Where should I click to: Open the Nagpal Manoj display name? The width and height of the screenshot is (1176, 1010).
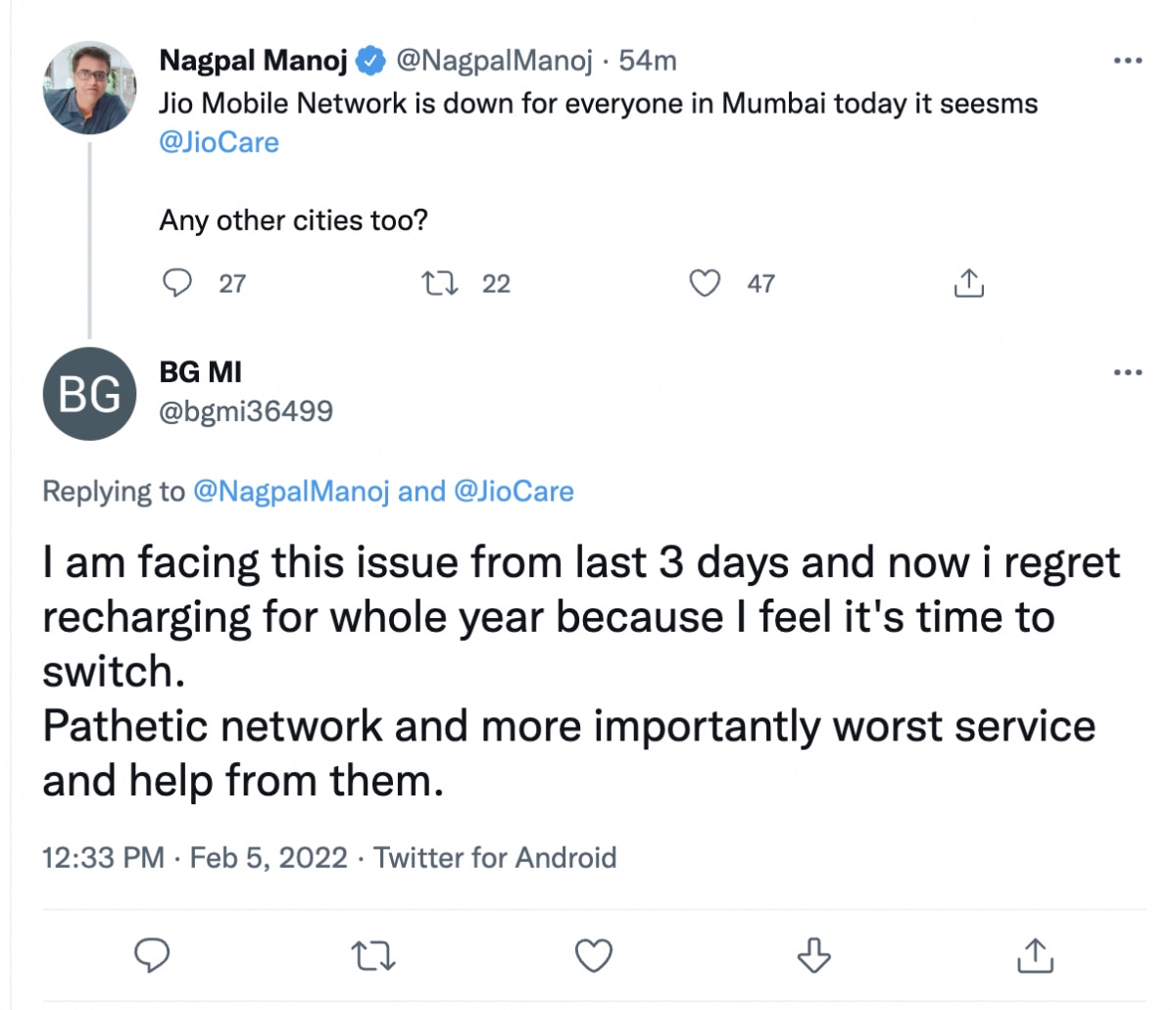(253, 61)
